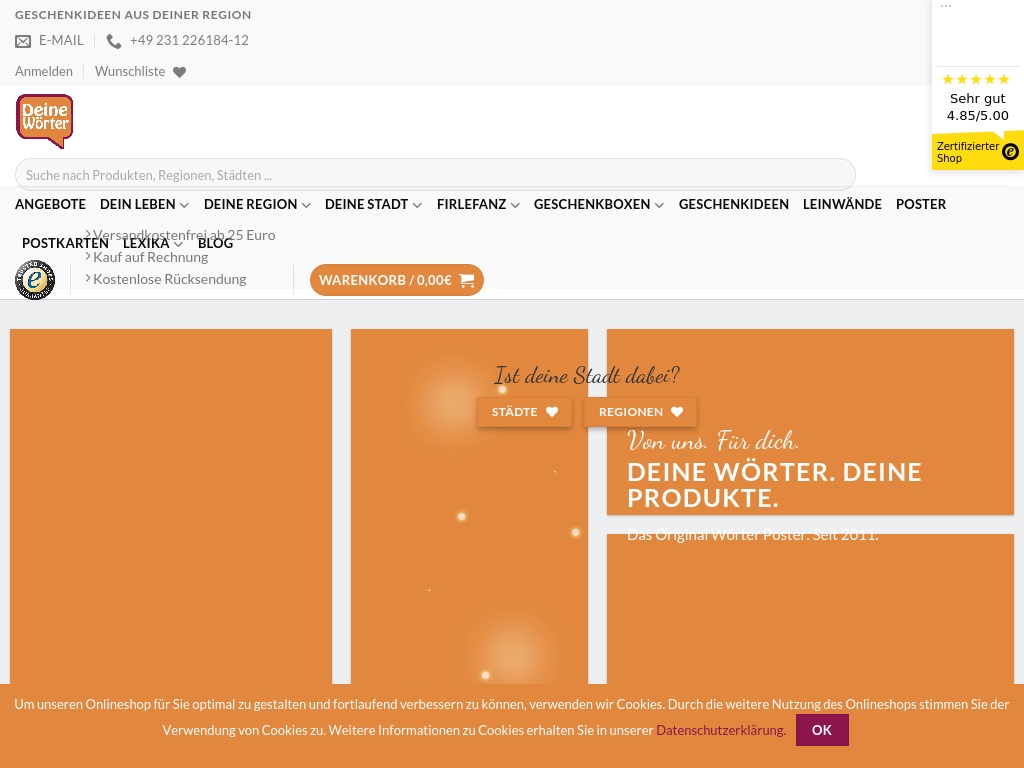Image resolution: width=1024 pixels, height=768 pixels.
Task: Click the heart icon on Regionen button
Action: pos(677,412)
